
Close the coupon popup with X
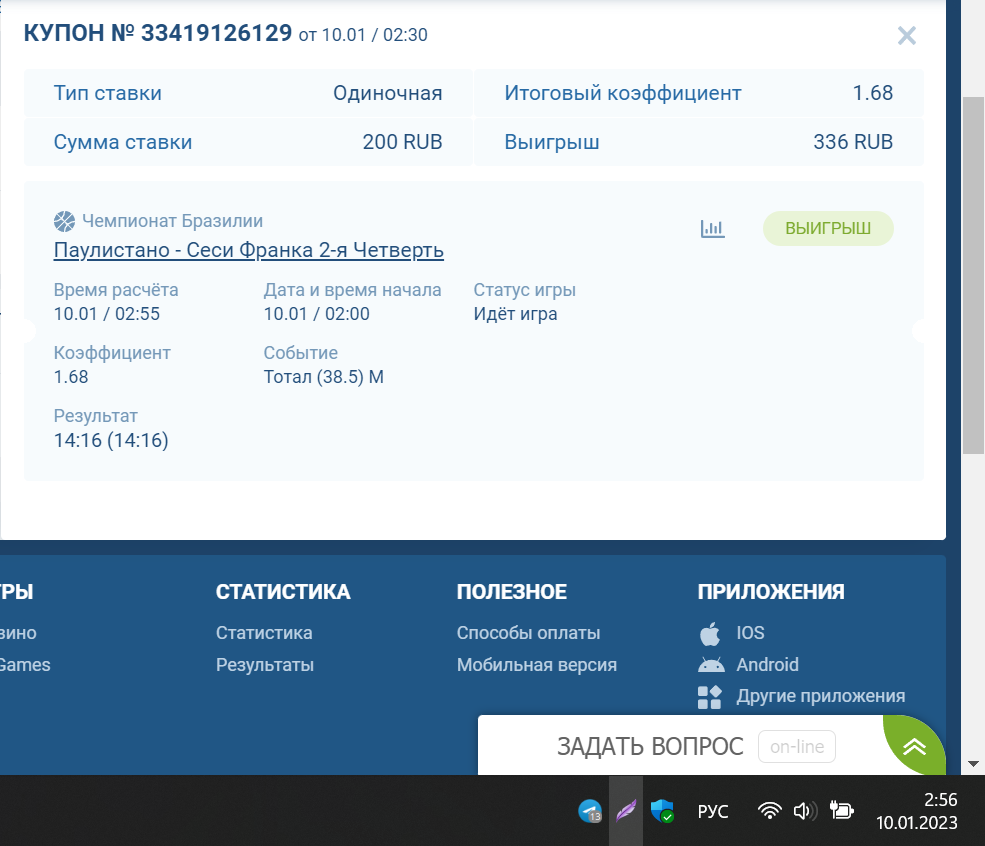pyautogui.click(x=906, y=36)
